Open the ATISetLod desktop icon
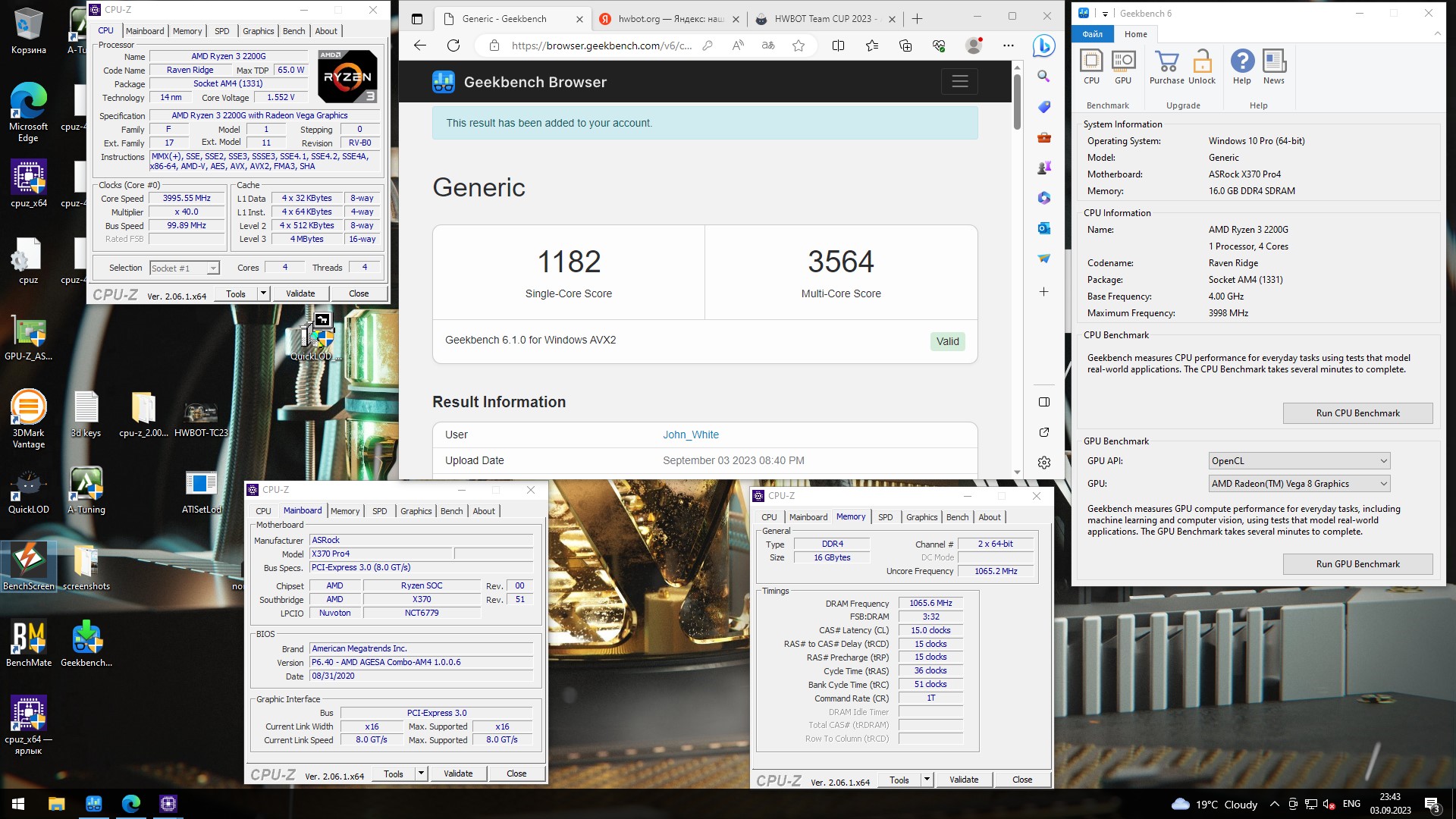 click(x=201, y=492)
